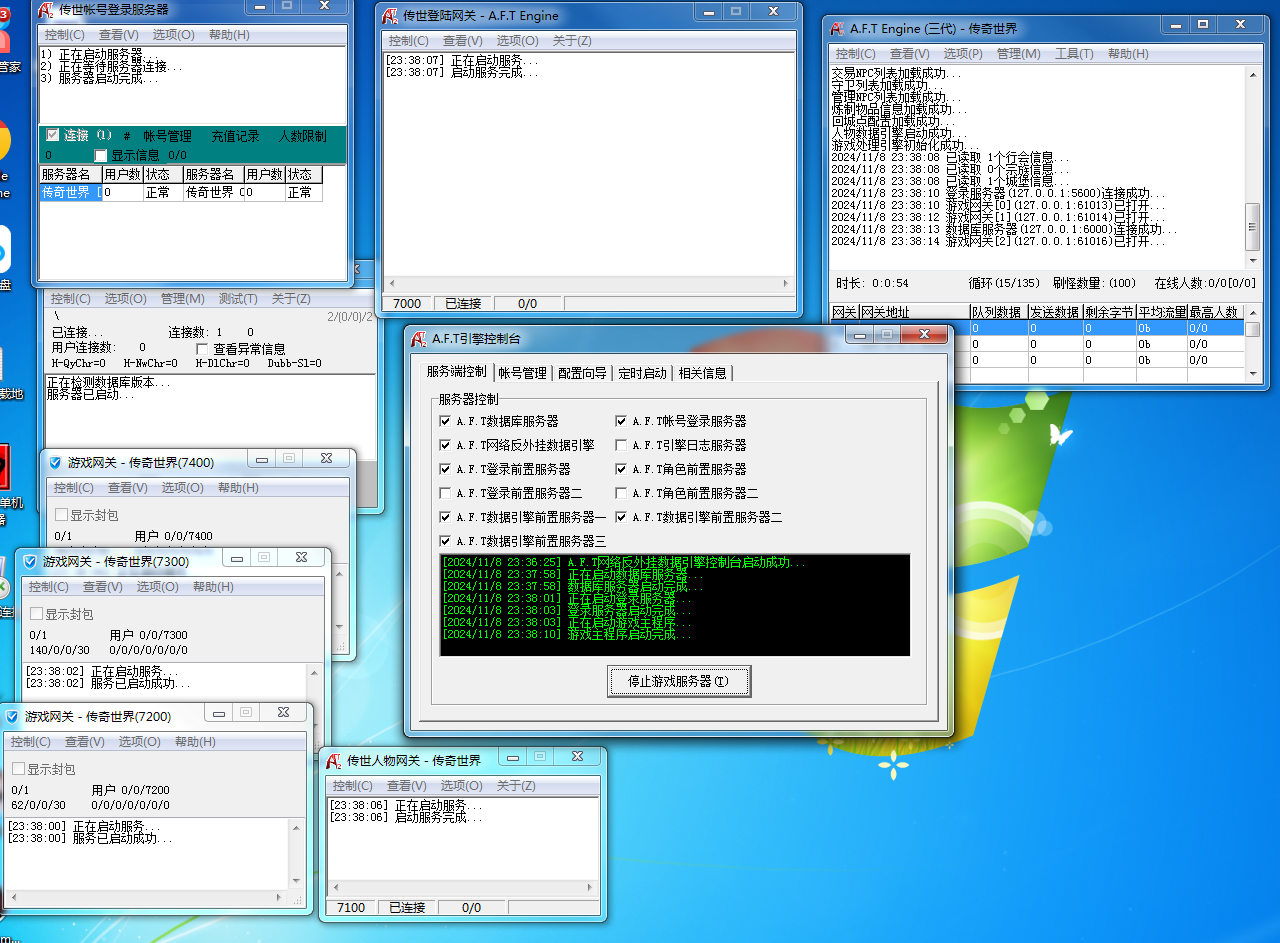
Task: Open 工具(T) menu in A.F.T Engine (三代)
Action: pyautogui.click(x=1075, y=54)
